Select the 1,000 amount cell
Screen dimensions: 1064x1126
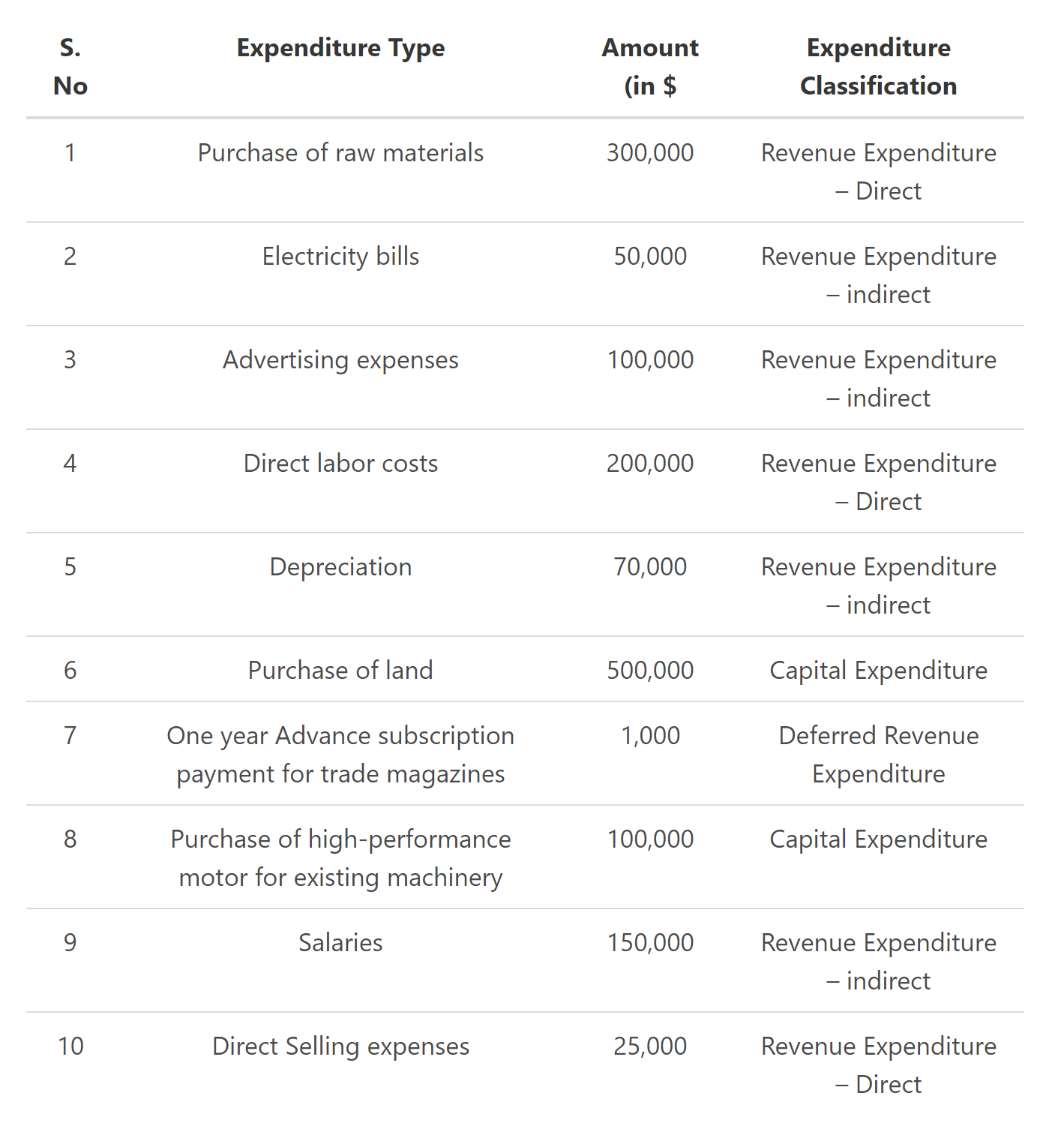coord(650,736)
